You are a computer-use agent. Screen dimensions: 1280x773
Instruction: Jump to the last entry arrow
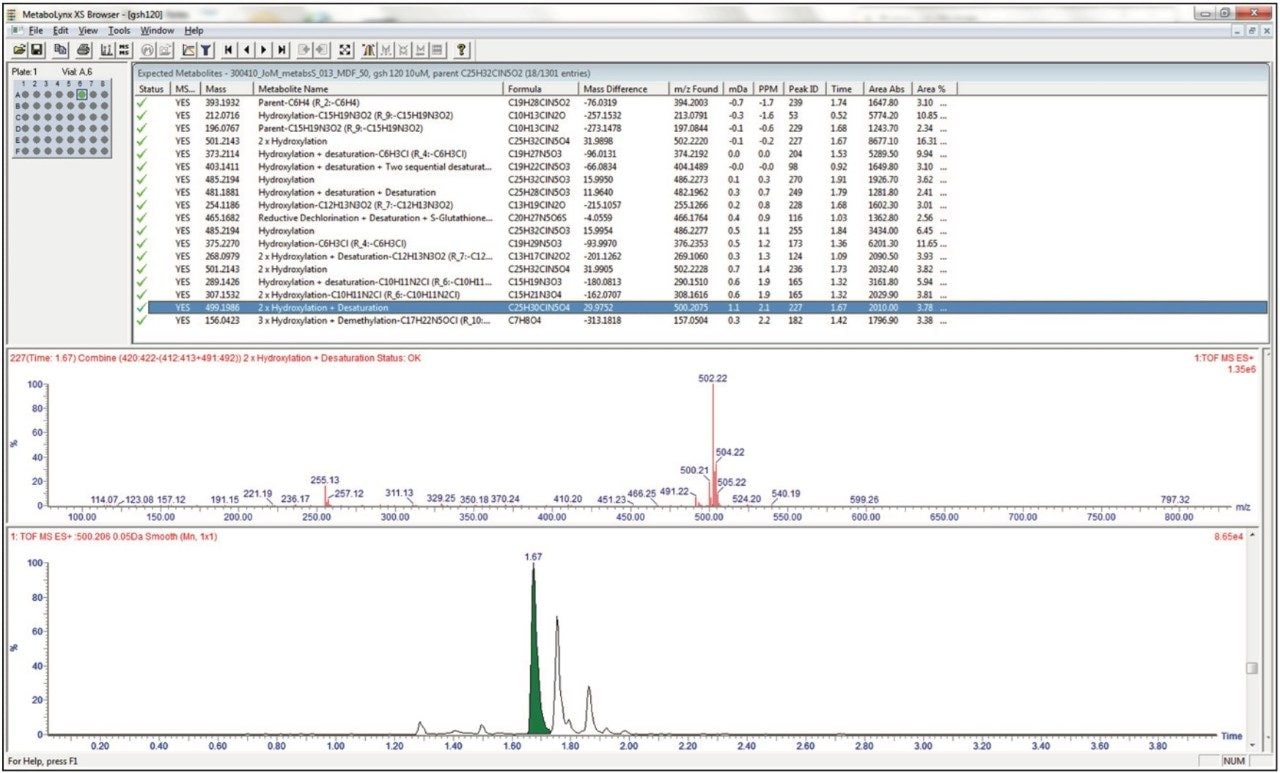coord(282,49)
